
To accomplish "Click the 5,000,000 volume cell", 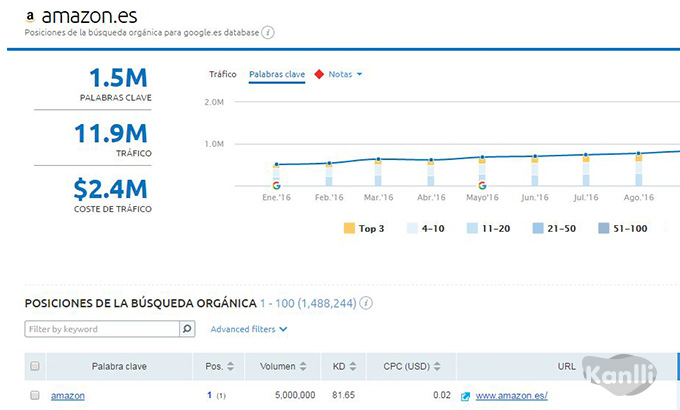I will (x=295, y=395).
